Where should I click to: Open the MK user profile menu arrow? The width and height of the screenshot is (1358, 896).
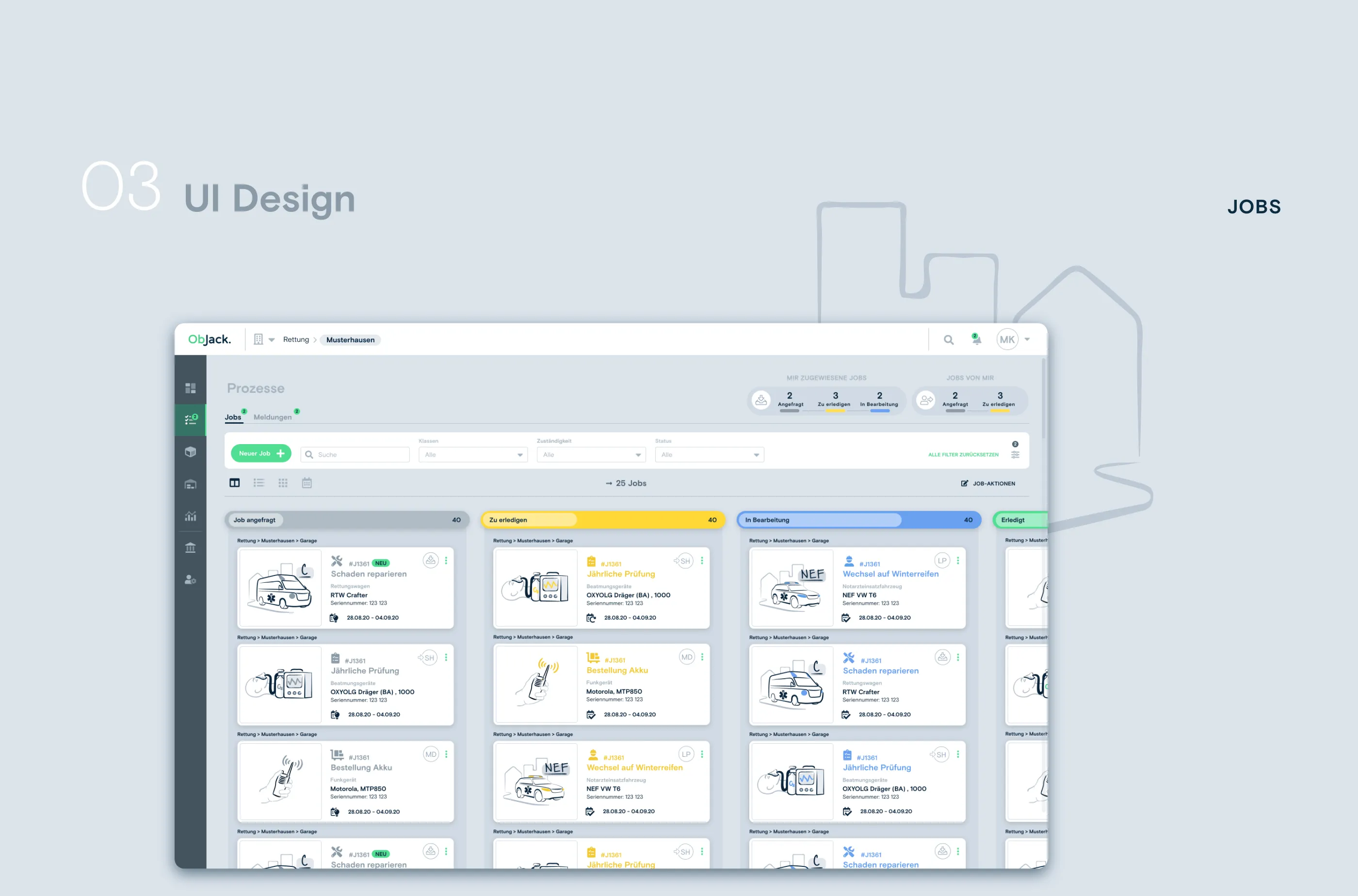tap(1027, 339)
